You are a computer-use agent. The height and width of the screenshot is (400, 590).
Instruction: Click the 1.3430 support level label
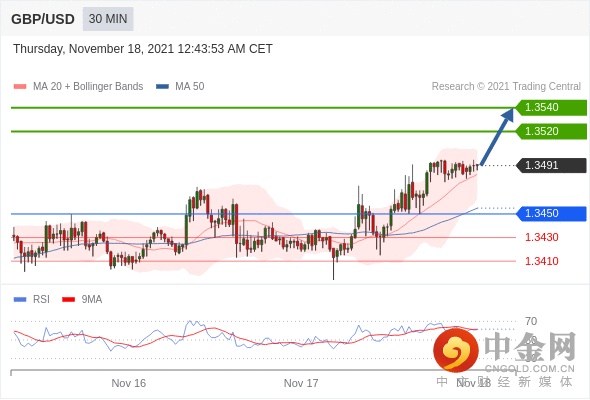[542, 237]
